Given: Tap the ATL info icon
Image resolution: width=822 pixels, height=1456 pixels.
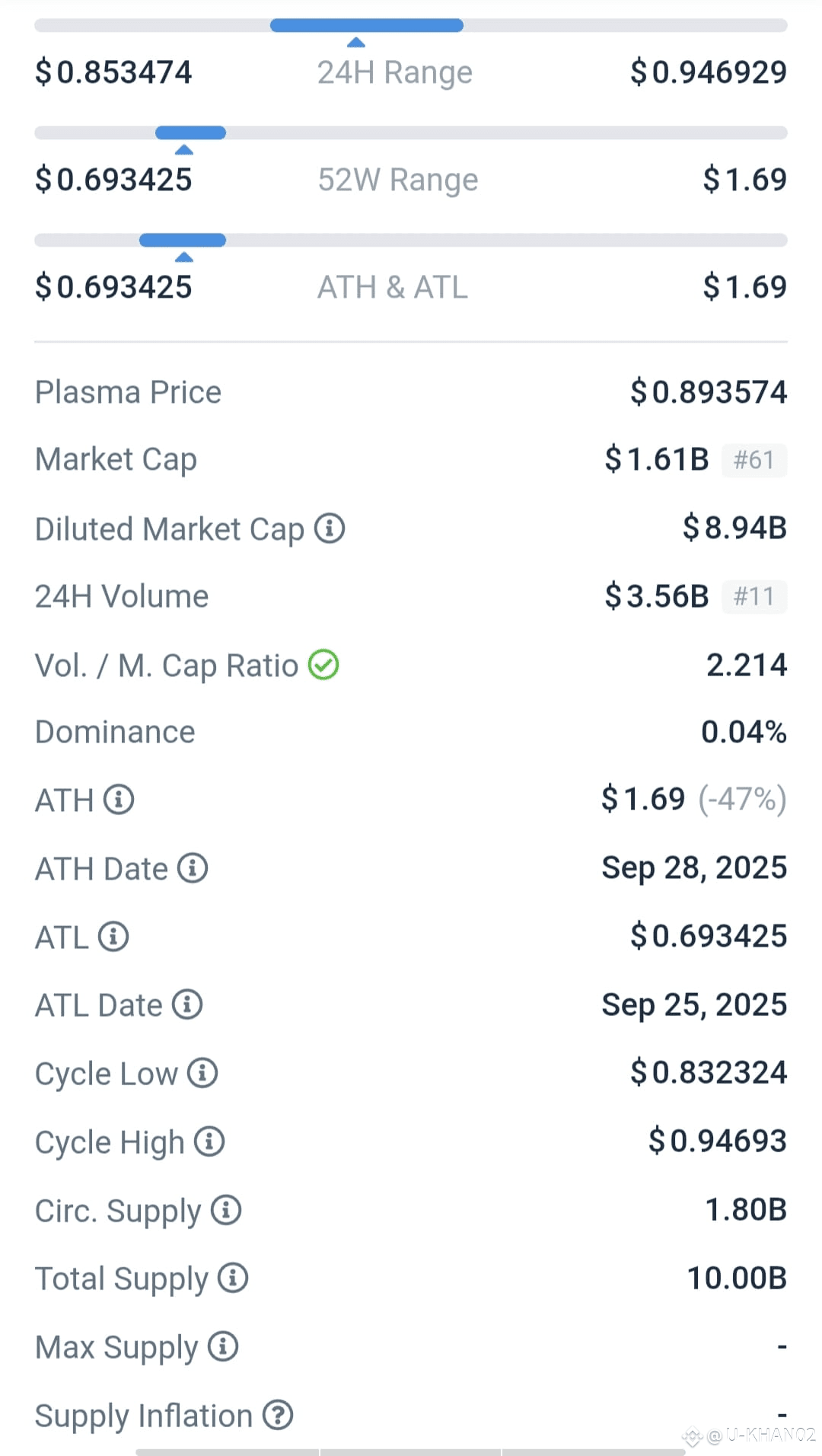Looking at the screenshot, I should pyautogui.click(x=113, y=937).
